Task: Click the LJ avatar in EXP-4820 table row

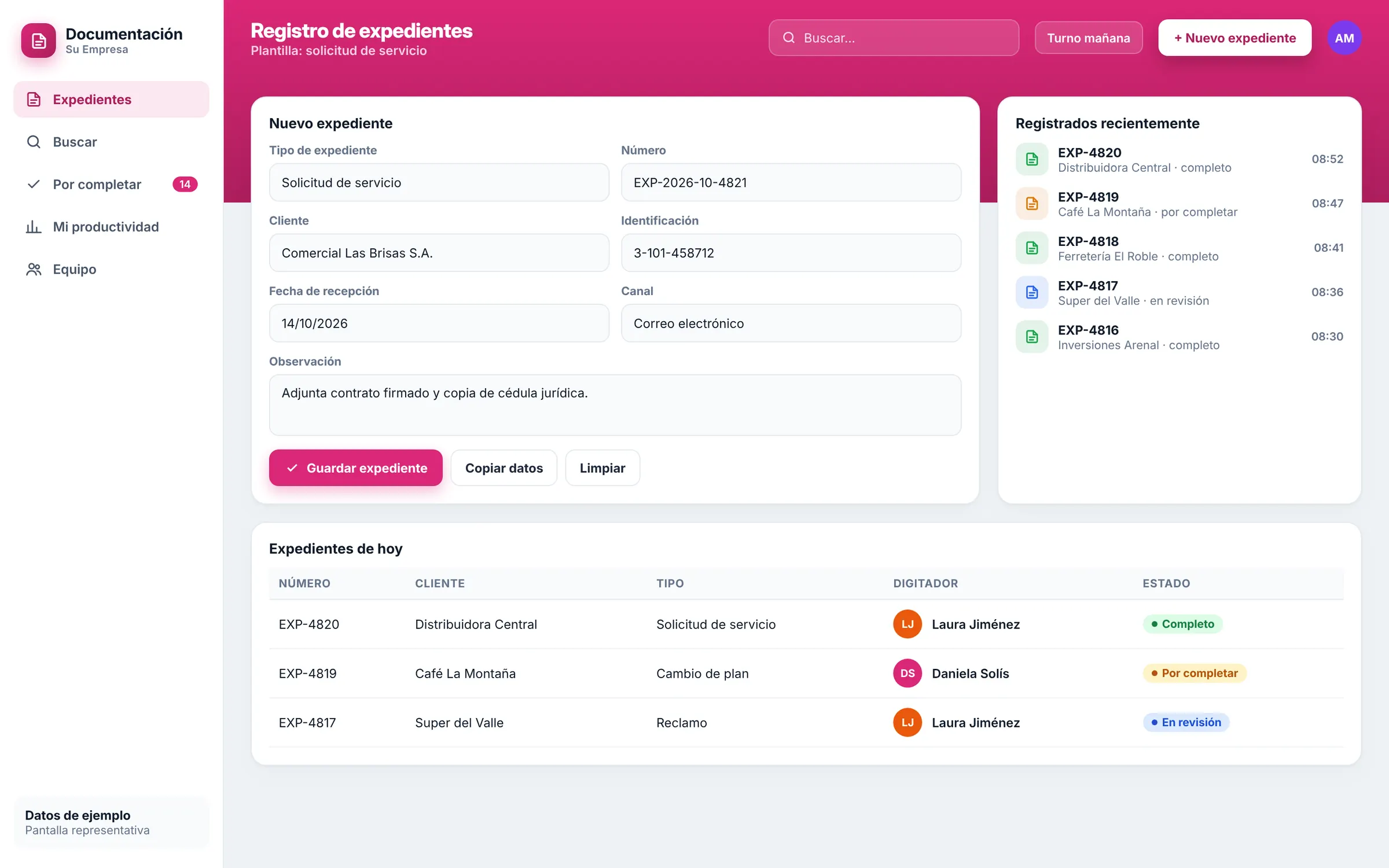Action: [907, 624]
